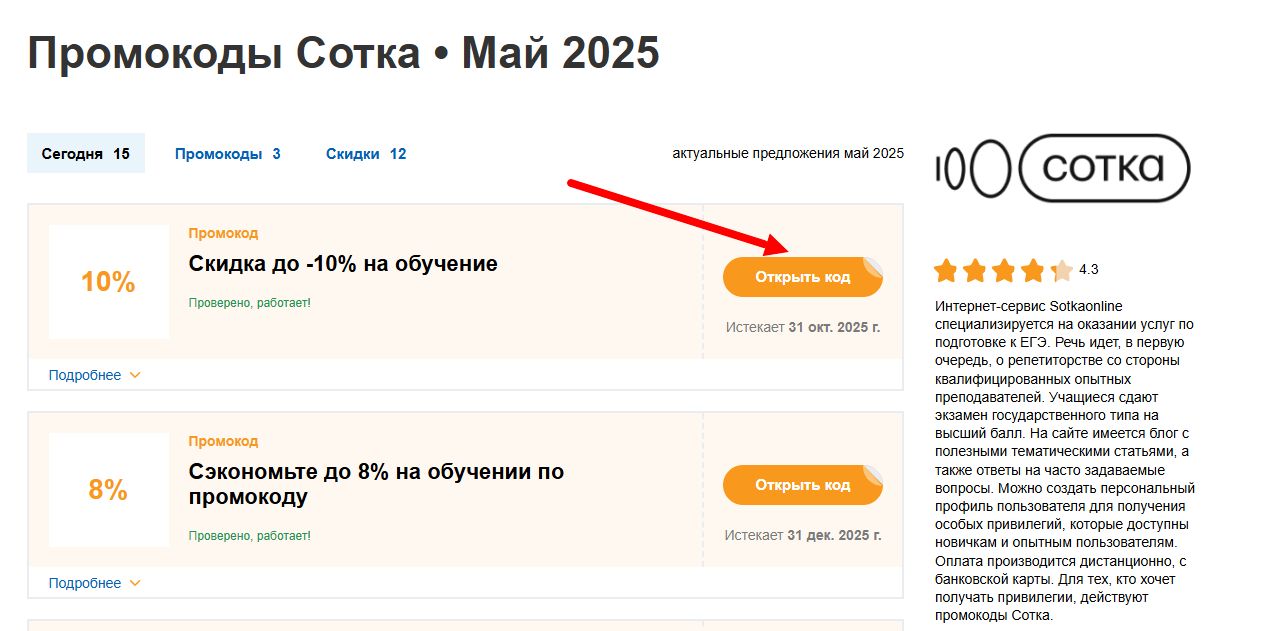Click the third rating star
This screenshot has height=631, width=1268.
(1004, 270)
